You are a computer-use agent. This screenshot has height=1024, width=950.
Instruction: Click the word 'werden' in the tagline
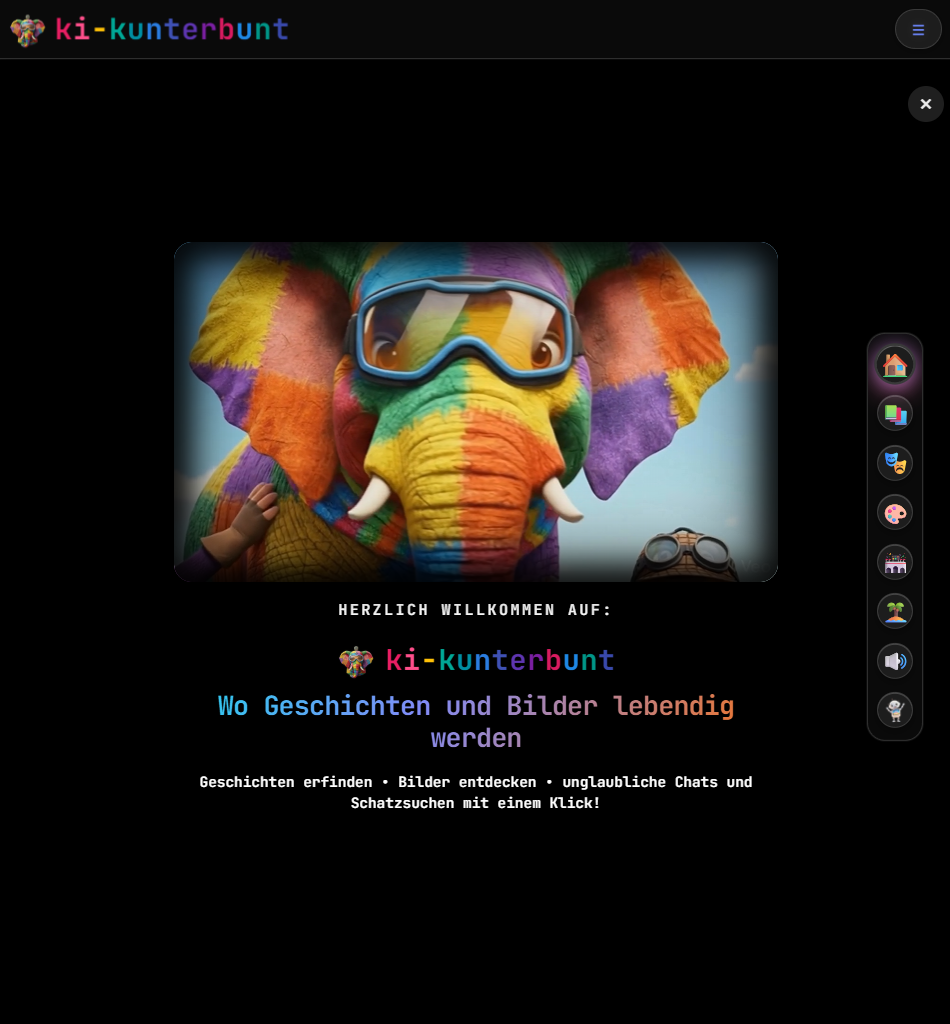coord(475,739)
